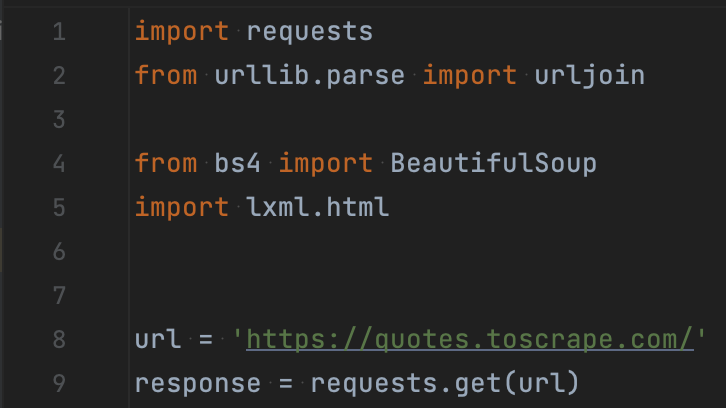Click the url variable name on line 8
This screenshot has width=726, height=408.
click(x=157, y=339)
